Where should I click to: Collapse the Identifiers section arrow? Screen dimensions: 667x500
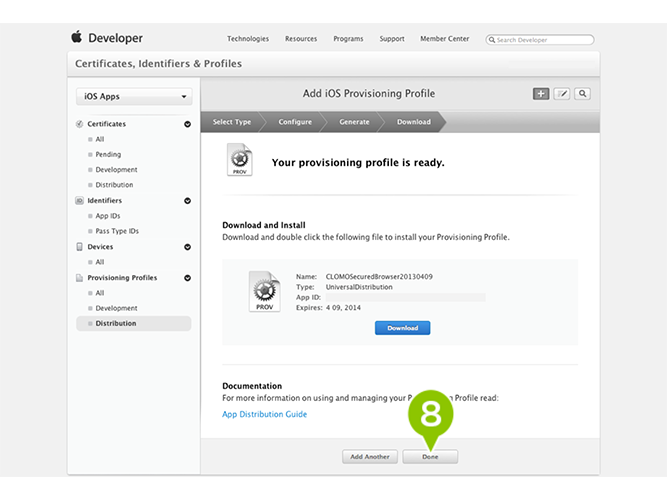coord(187,201)
